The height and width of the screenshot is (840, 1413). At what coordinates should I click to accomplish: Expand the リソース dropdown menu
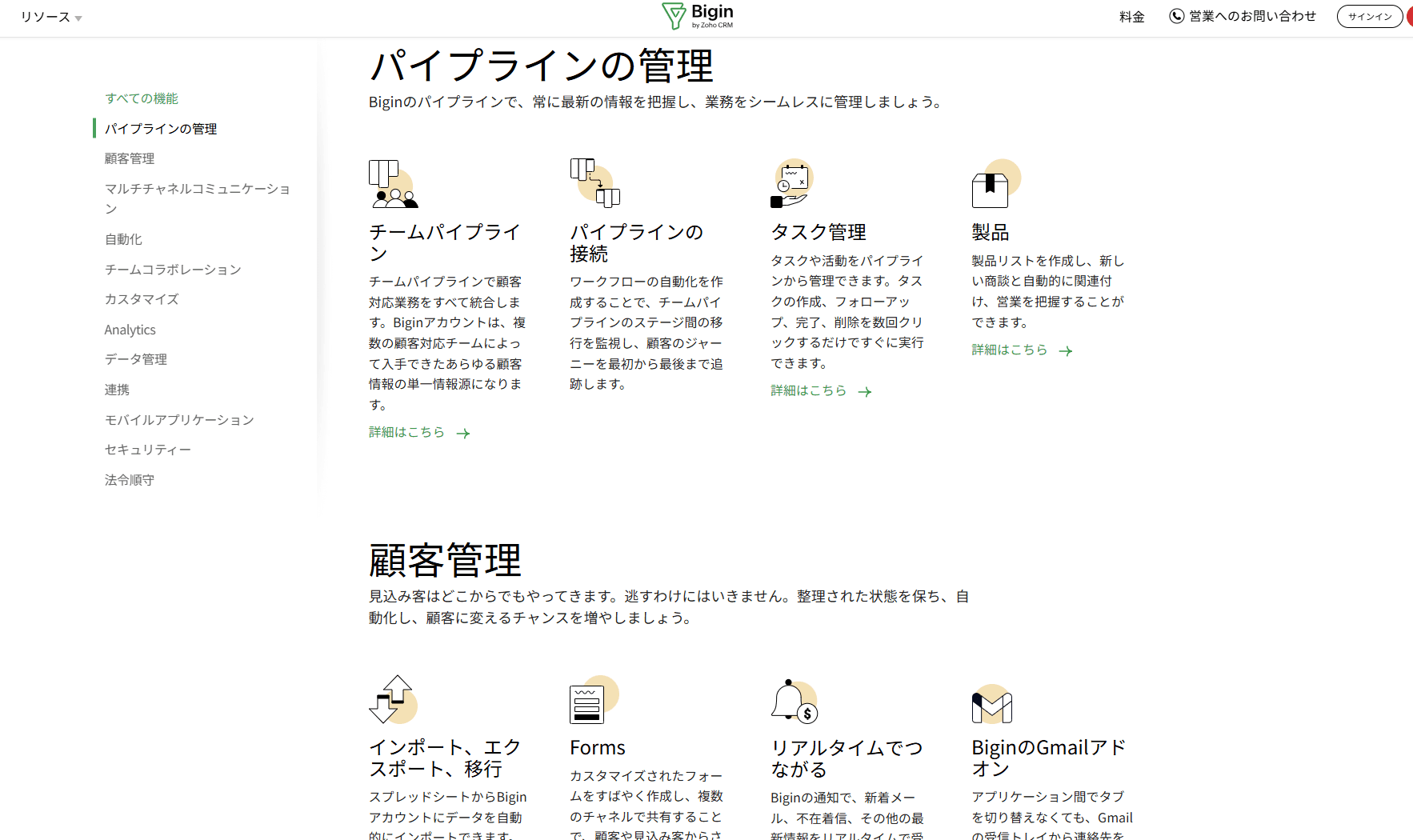coord(51,17)
